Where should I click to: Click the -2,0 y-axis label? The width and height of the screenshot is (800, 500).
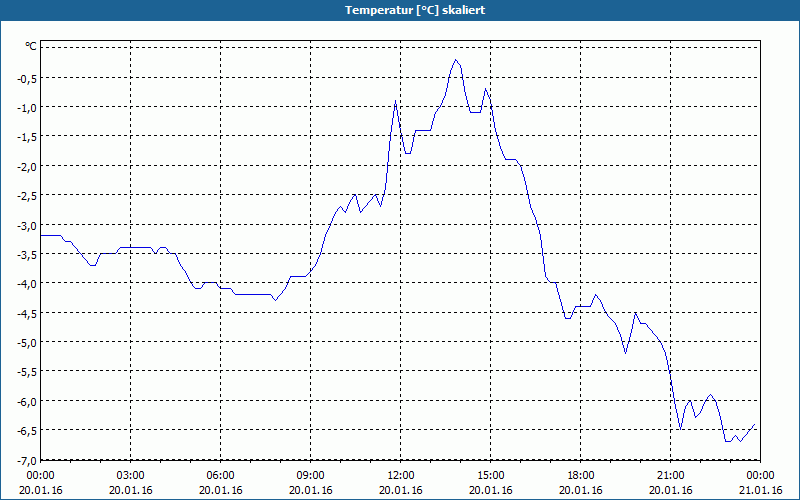(x=28, y=166)
